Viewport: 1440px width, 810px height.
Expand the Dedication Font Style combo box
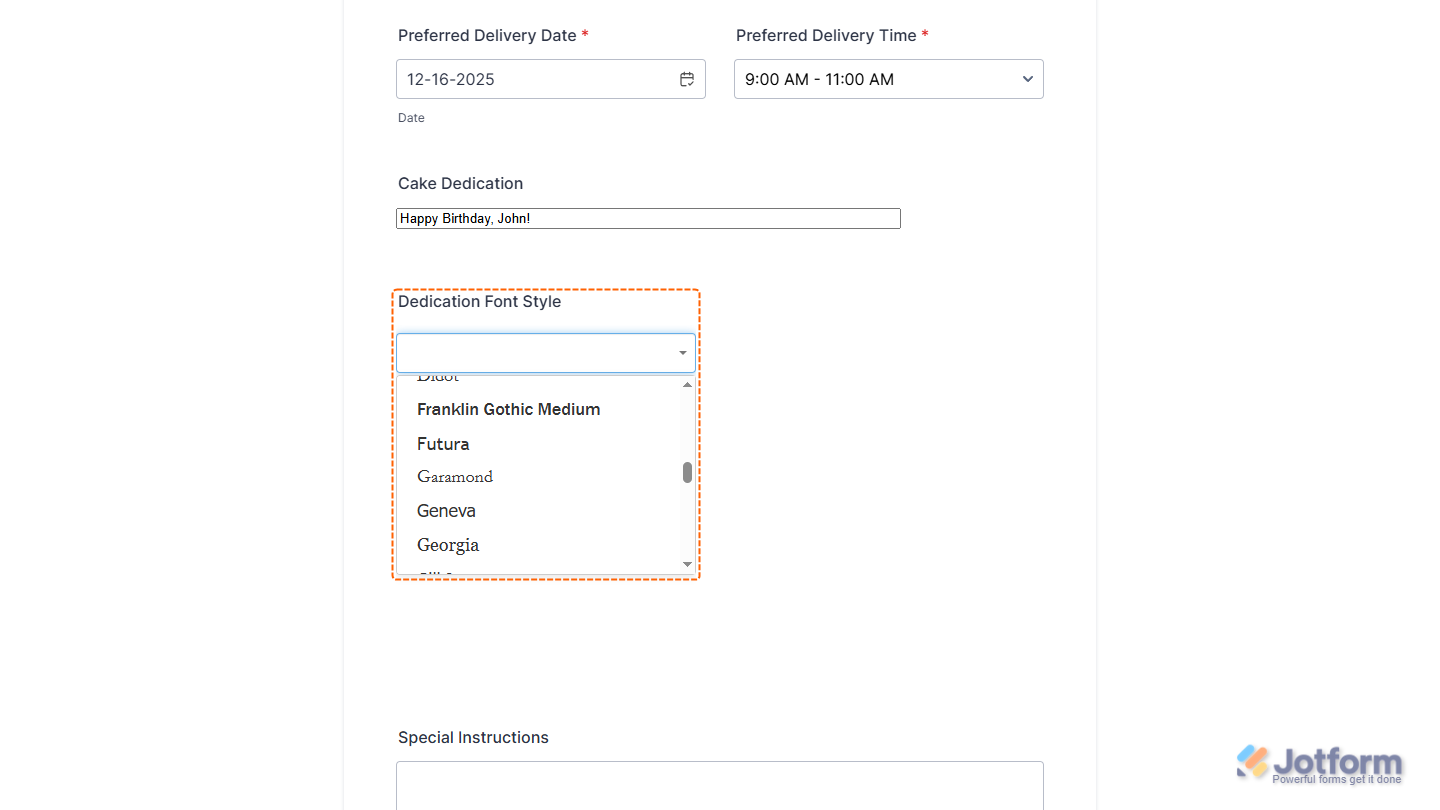(x=545, y=353)
